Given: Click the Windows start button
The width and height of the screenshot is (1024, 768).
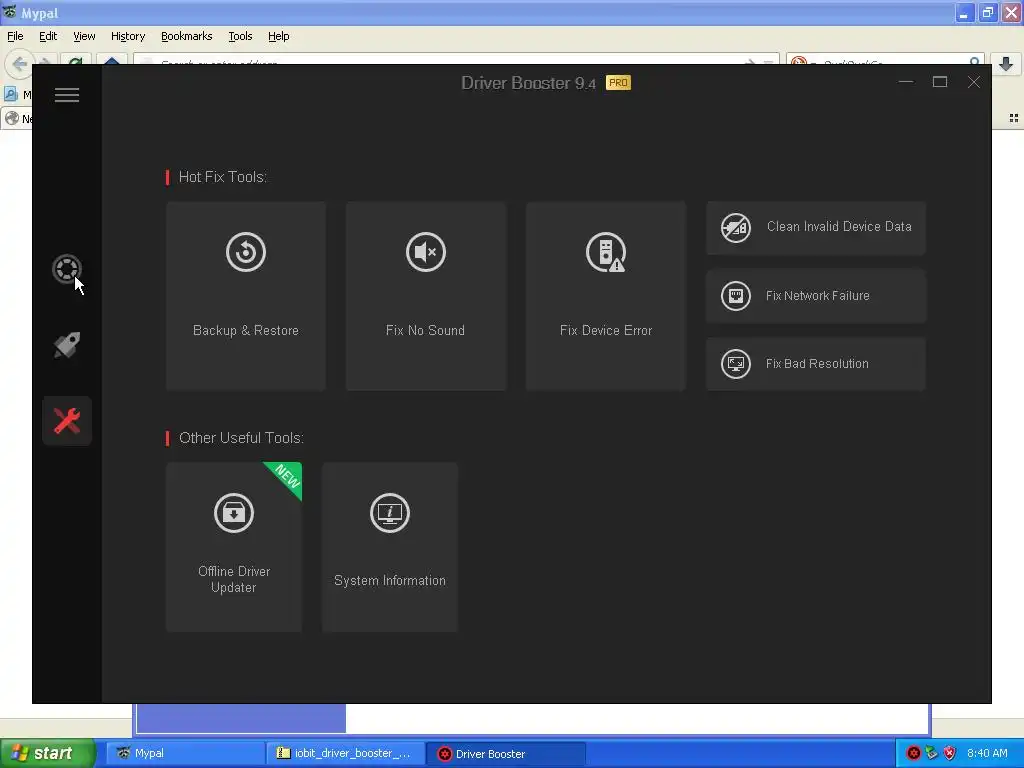Looking at the screenshot, I should pyautogui.click(x=48, y=753).
